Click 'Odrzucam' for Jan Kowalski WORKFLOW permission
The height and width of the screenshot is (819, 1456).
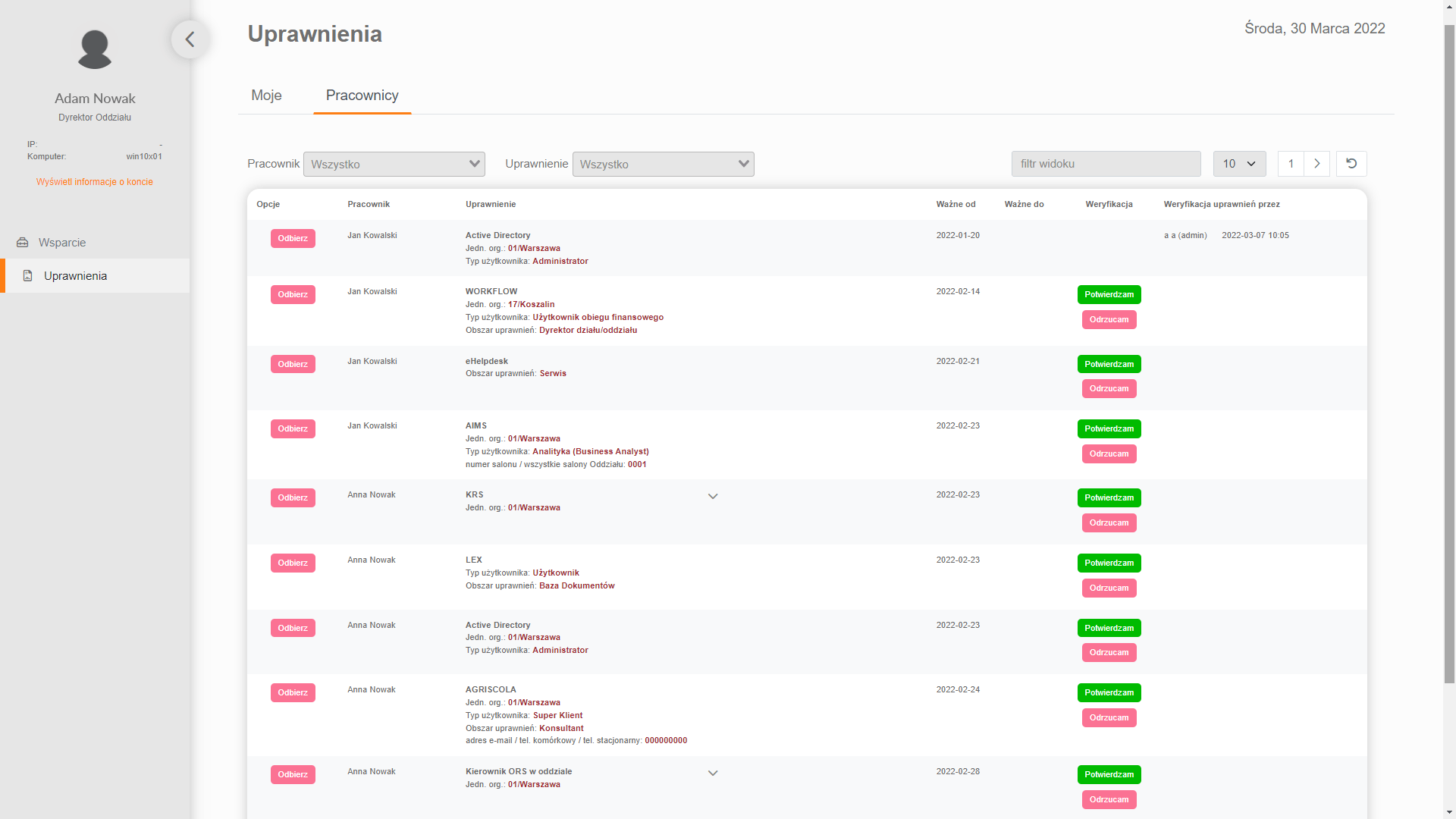point(1108,318)
